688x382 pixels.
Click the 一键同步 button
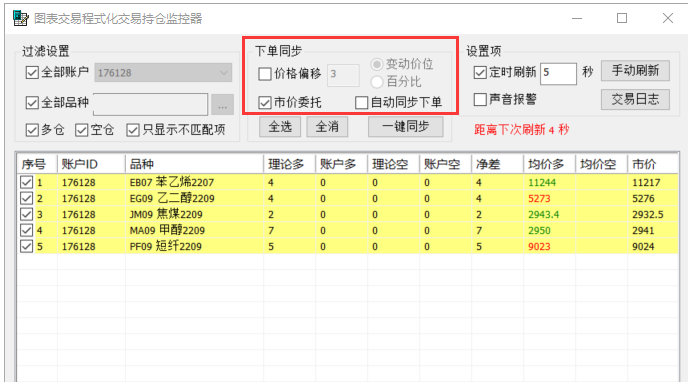(405, 127)
